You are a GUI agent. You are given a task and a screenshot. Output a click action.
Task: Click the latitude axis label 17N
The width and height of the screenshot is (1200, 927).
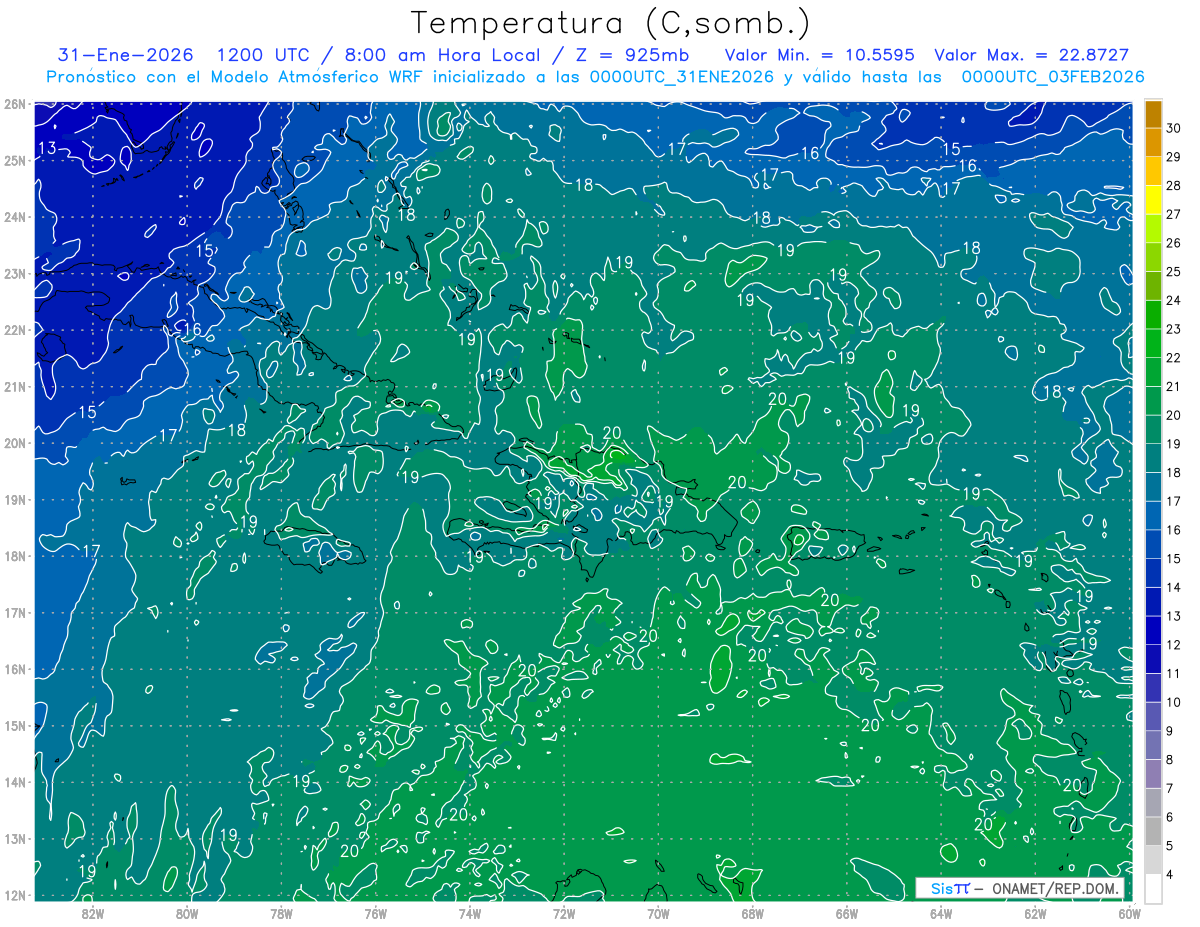click(x=14, y=612)
